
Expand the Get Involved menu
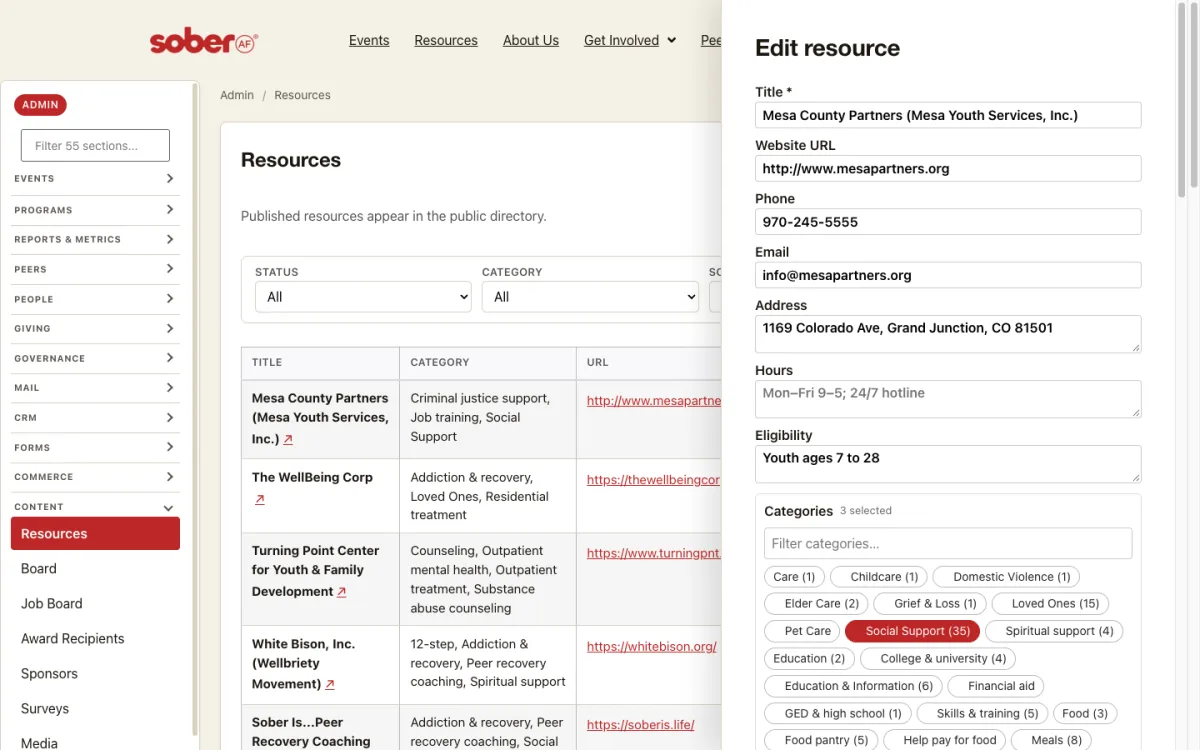[x=630, y=41]
